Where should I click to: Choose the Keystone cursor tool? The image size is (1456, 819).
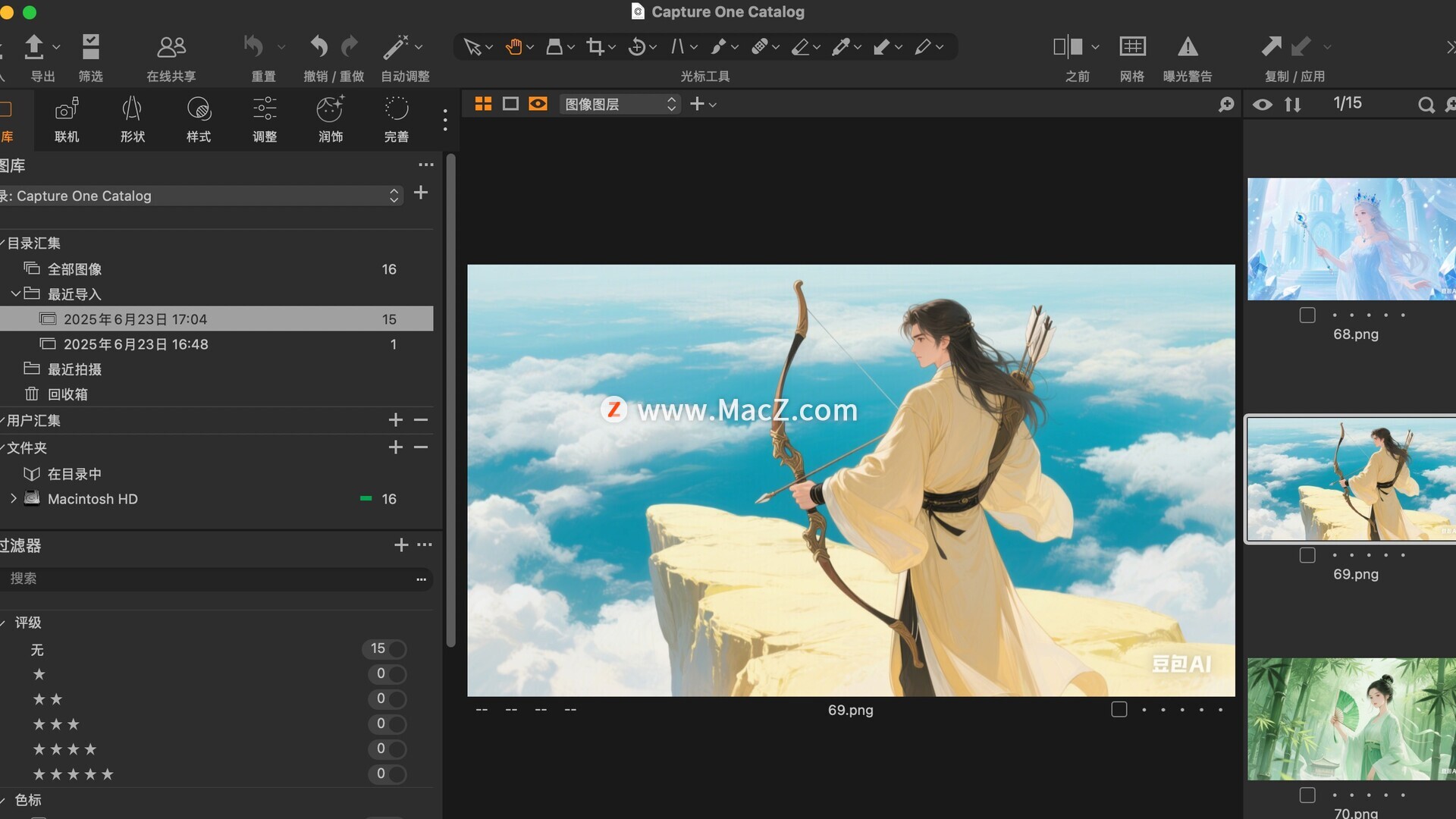678,47
